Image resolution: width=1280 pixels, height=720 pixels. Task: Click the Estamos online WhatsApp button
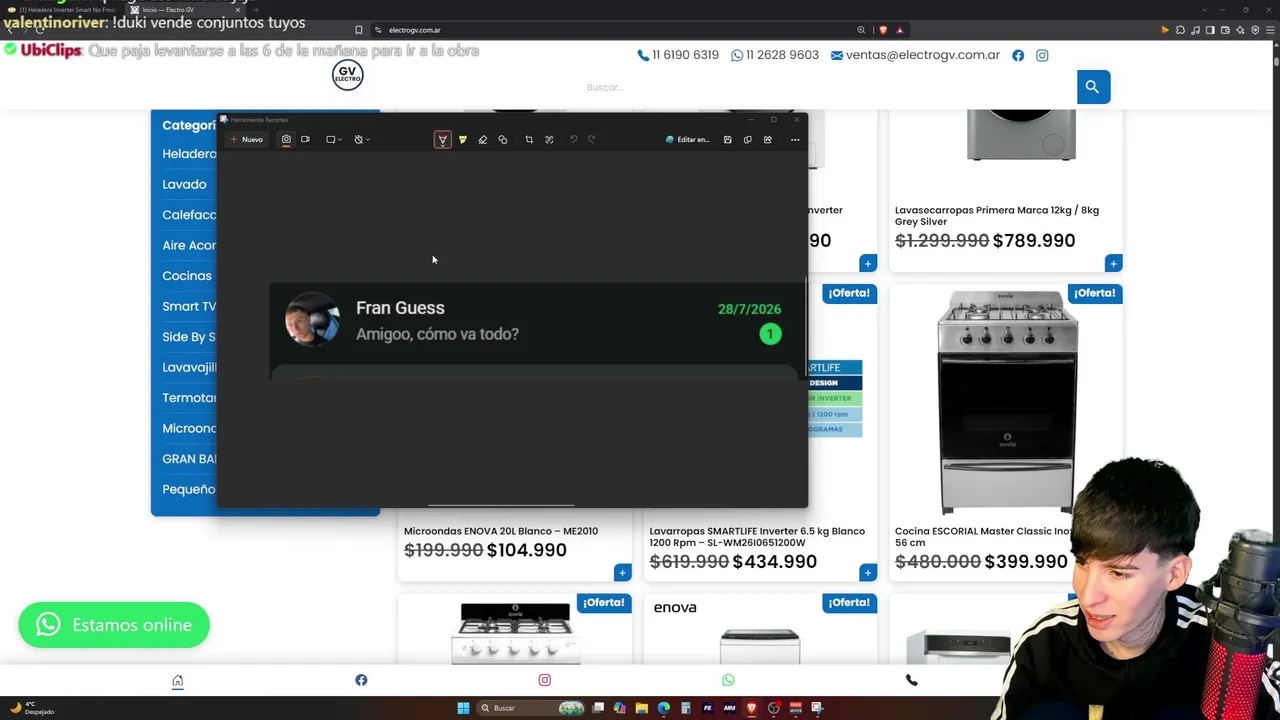click(x=114, y=625)
